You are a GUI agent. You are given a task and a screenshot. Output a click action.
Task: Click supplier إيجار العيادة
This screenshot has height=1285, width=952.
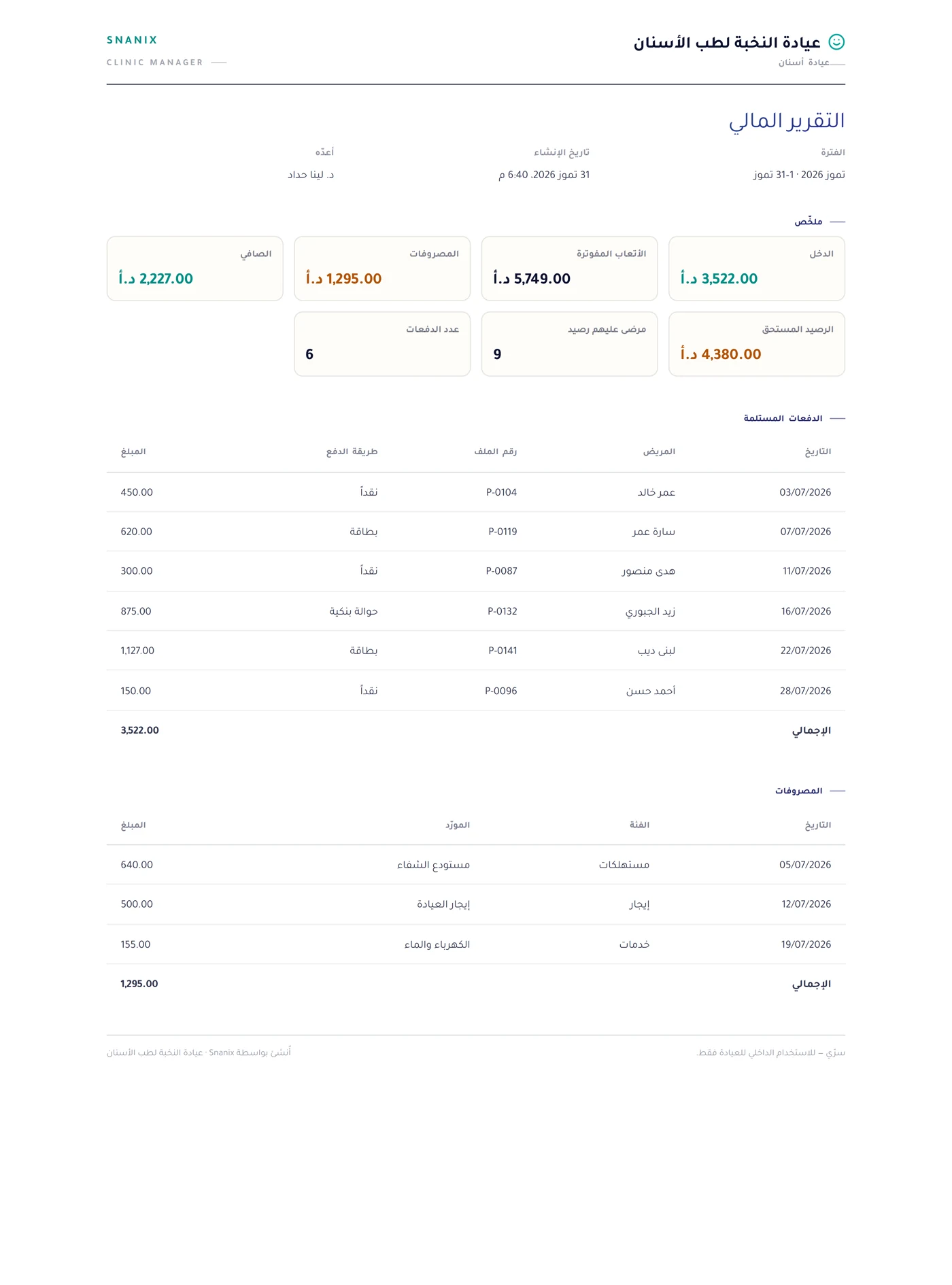pyautogui.click(x=443, y=904)
